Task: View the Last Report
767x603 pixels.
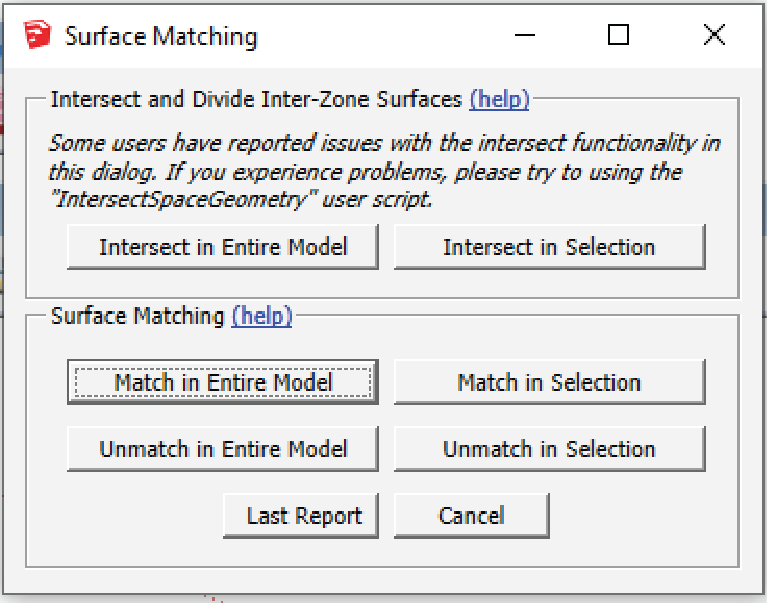Action: point(304,516)
